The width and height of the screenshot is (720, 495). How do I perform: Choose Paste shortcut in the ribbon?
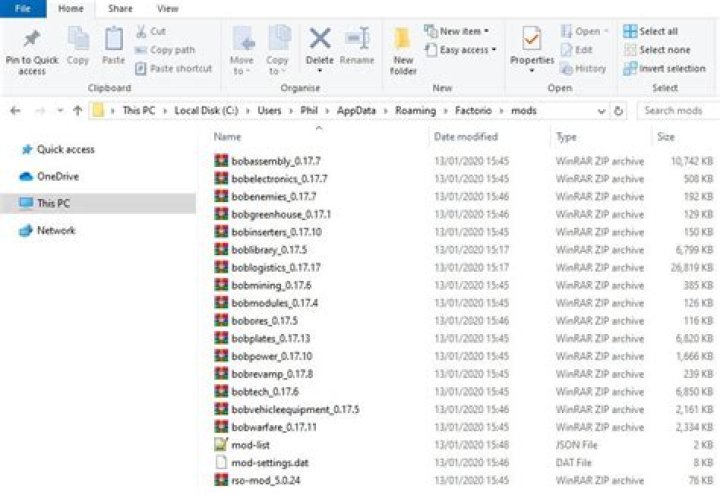click(x=174, y=69)
